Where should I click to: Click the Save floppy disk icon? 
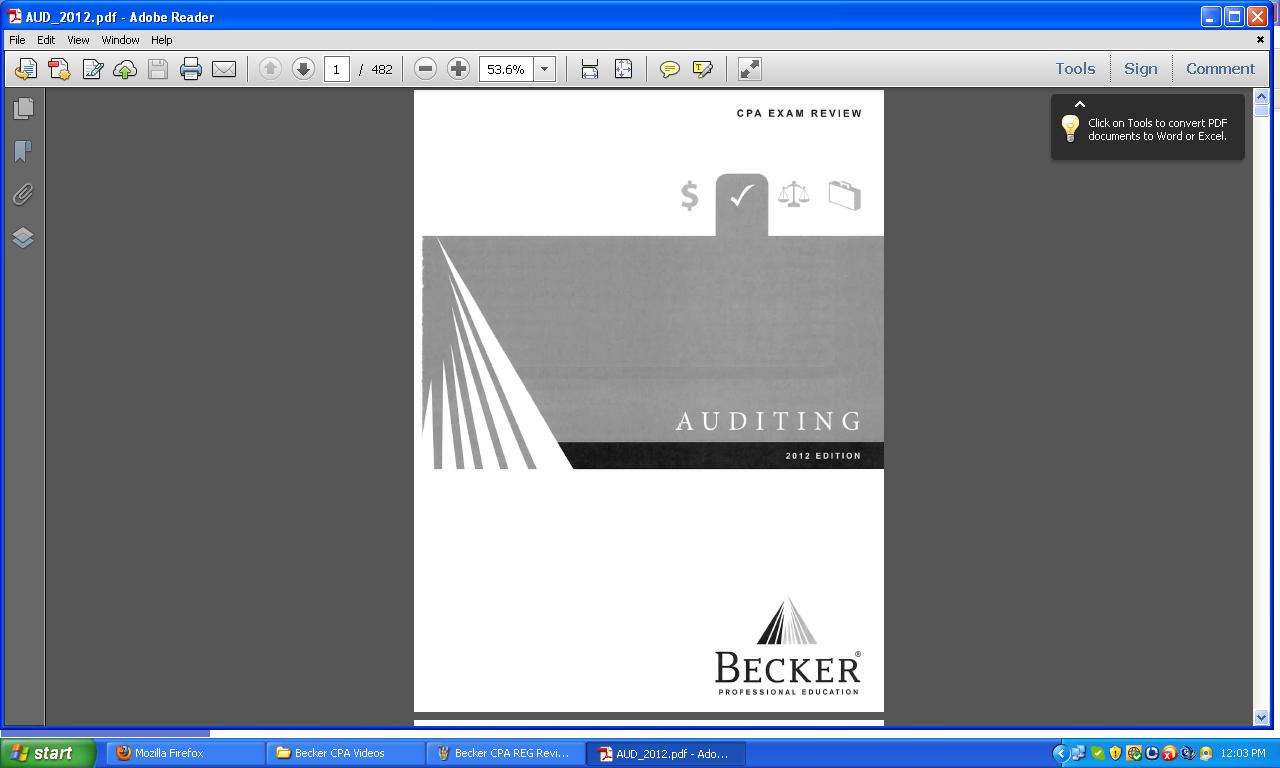pos(158,69)
